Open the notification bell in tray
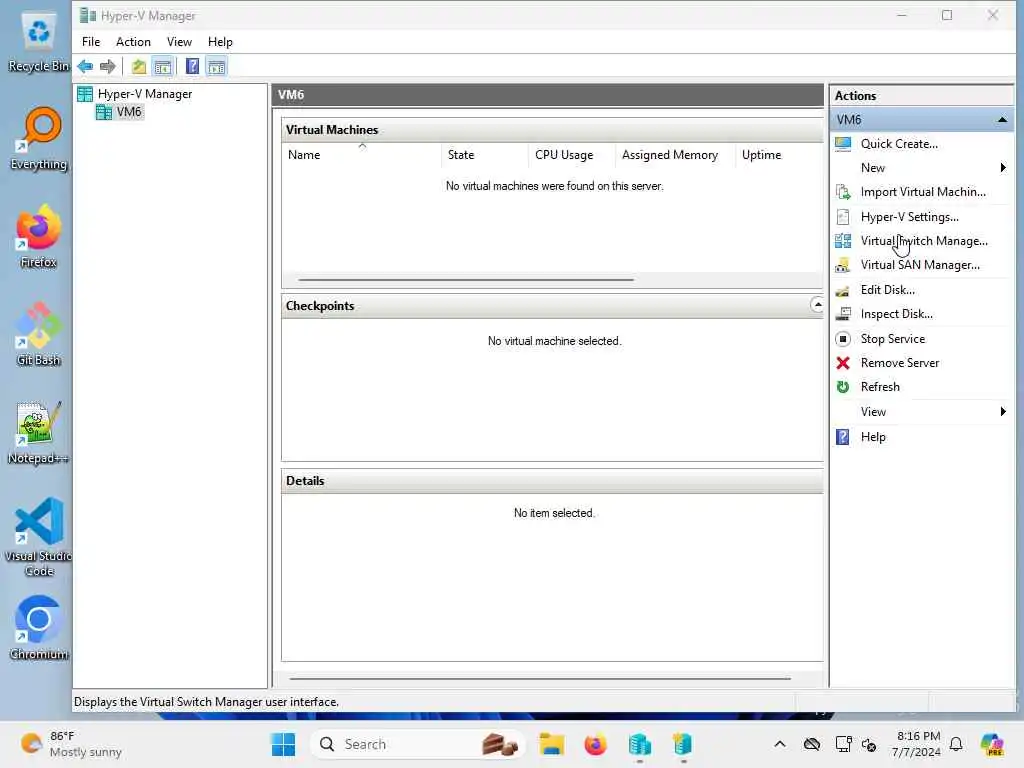 pos(956,744)
